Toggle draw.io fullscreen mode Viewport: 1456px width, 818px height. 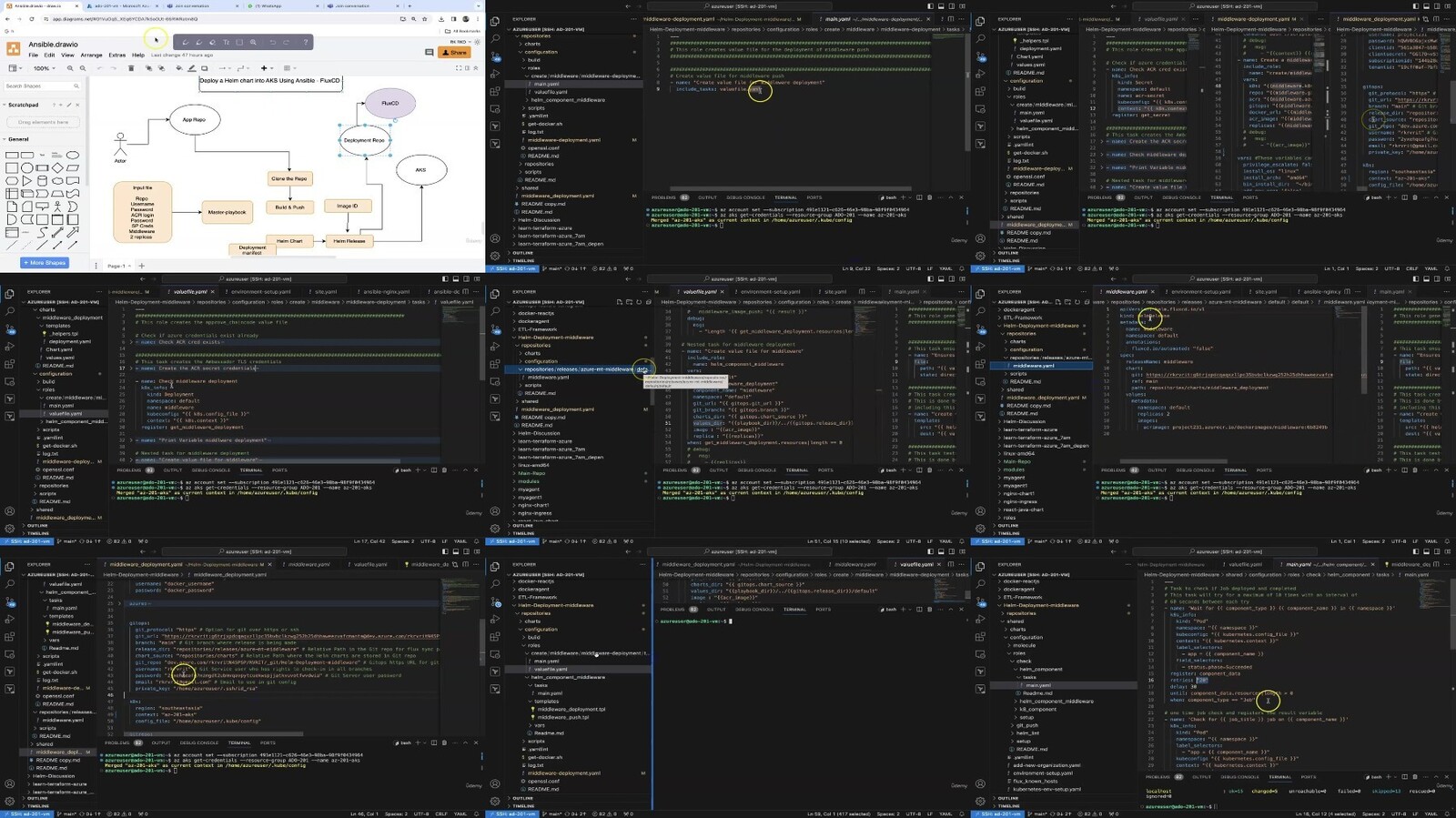pyautogui.click(x=458, y=68)
